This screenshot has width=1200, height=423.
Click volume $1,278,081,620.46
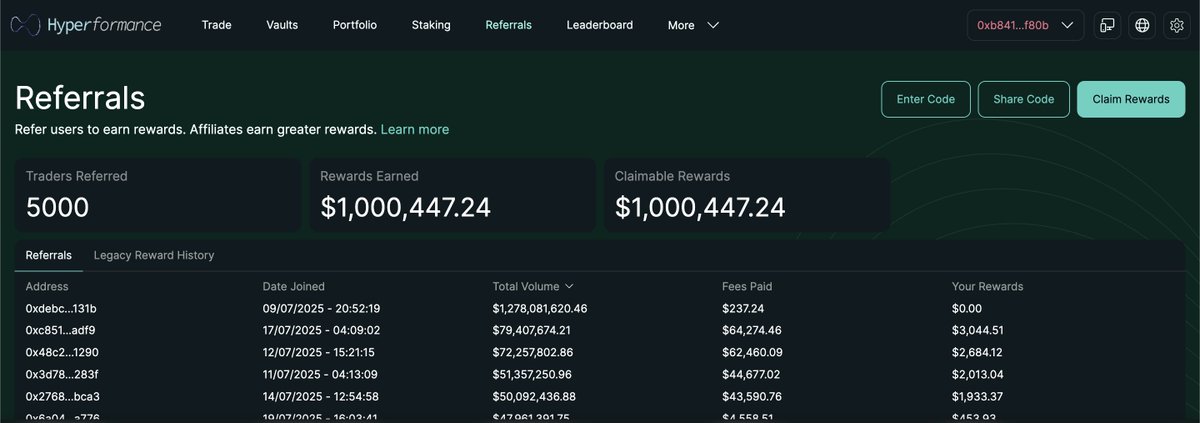540,308
